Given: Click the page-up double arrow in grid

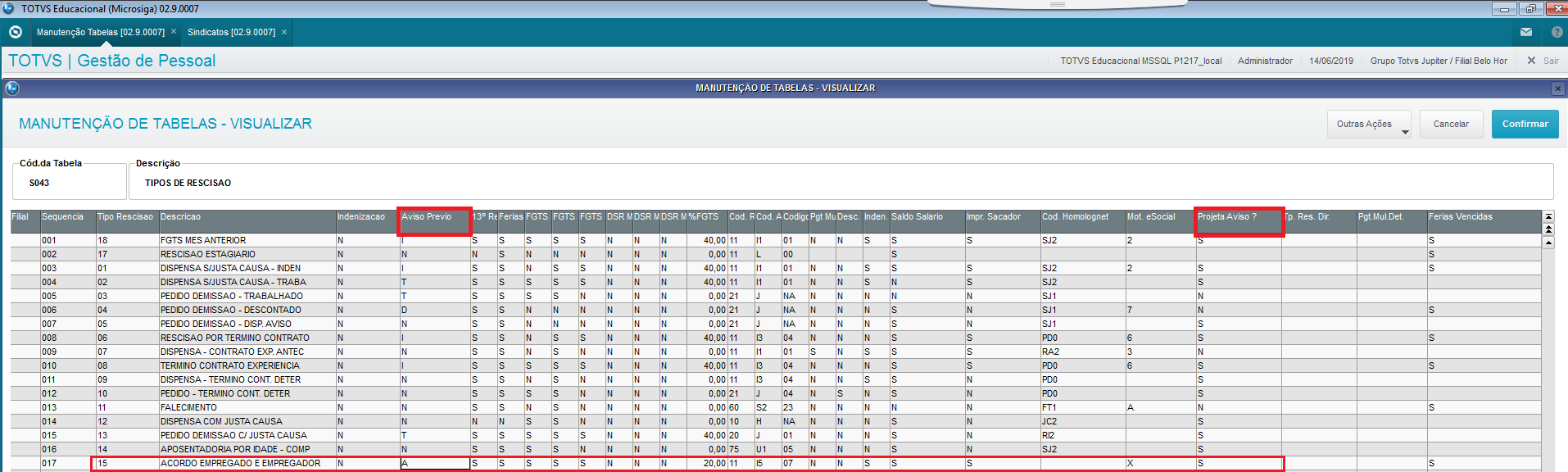Looking at the screenshot, I should [x=1548, y=229].
